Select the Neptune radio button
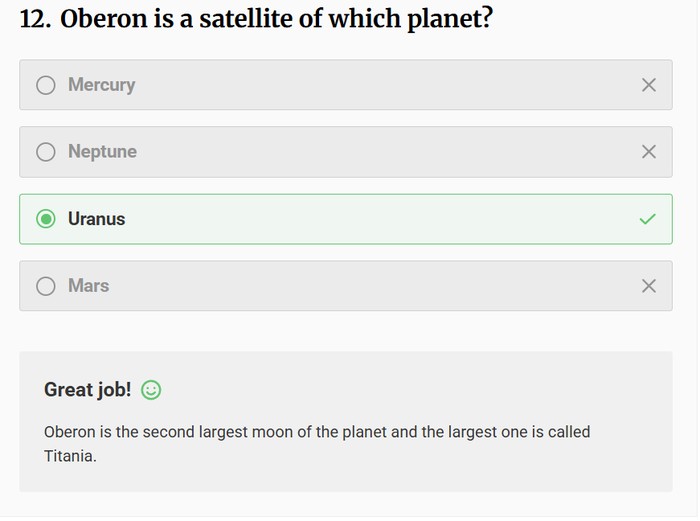 tap(46, 152)
